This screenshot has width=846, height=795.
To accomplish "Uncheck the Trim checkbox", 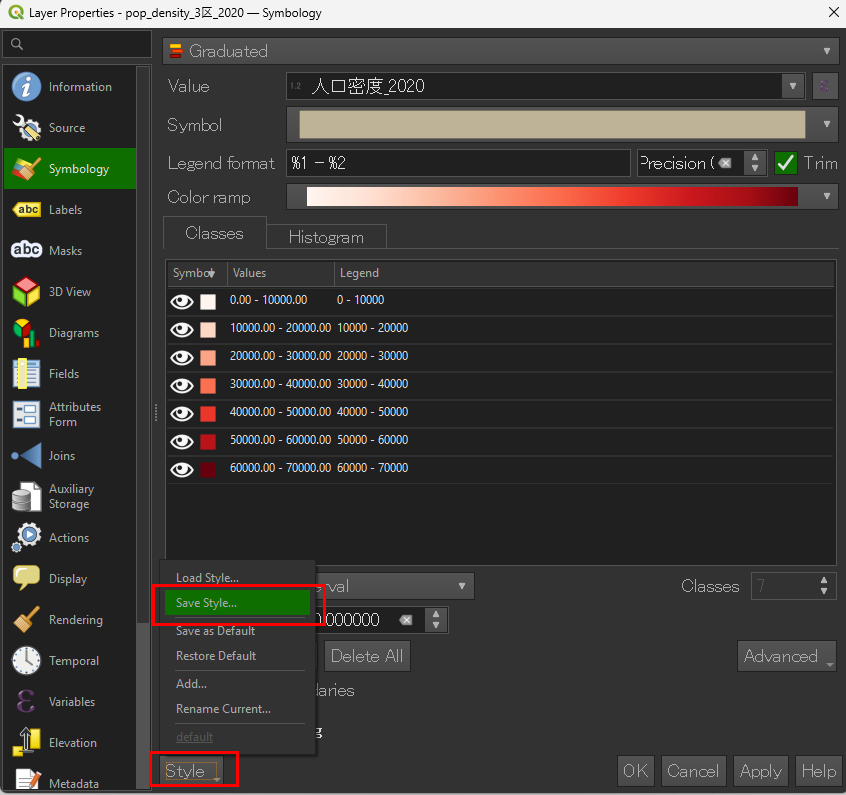I will tap(786, 163).
